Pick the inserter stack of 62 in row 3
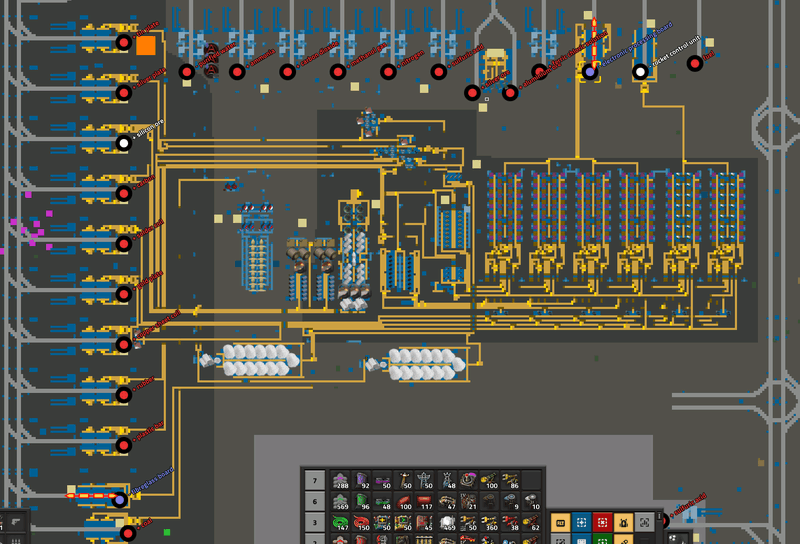Viewport: 800px width, 544px height. 531,523
